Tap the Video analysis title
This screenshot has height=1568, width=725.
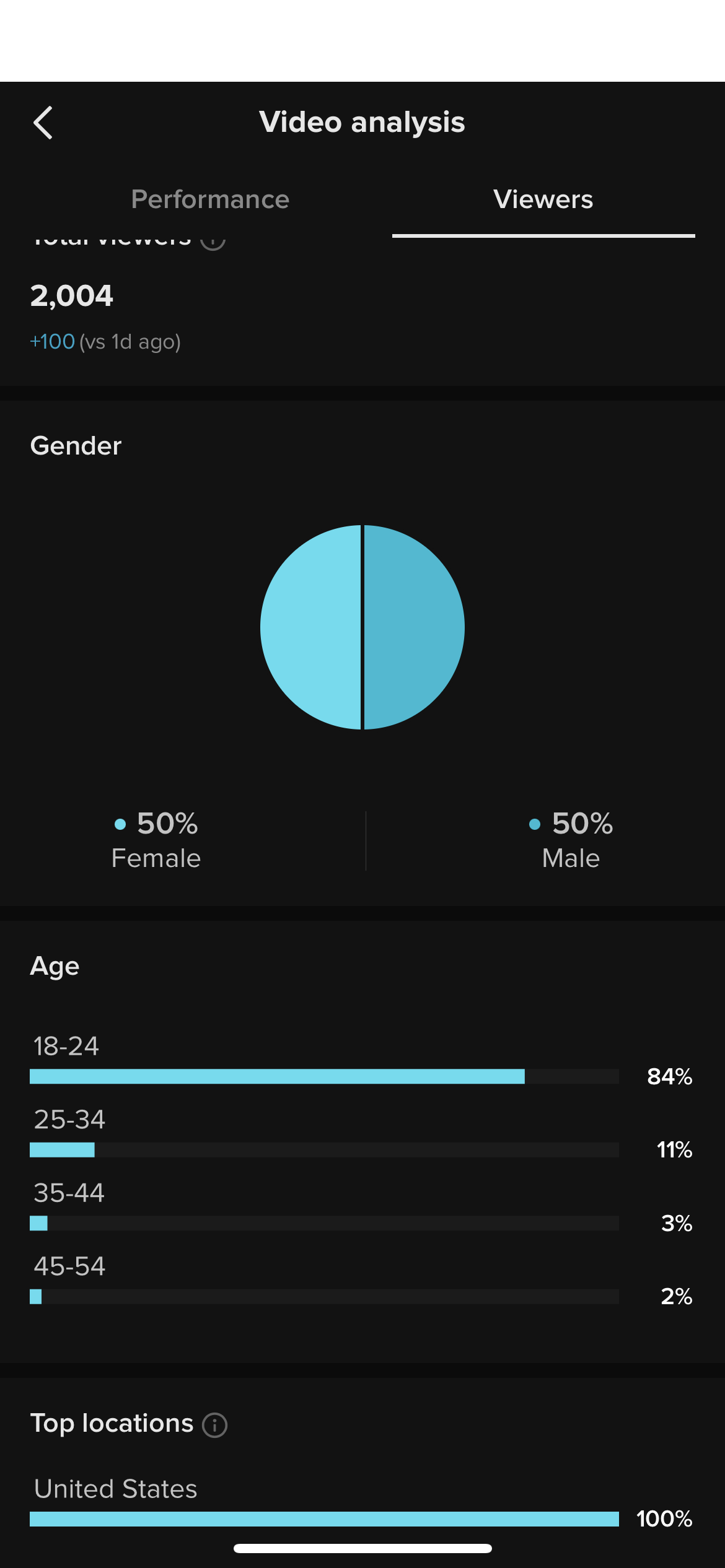point(362,122)
